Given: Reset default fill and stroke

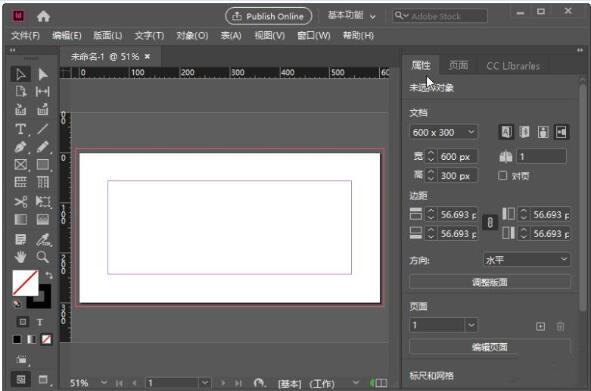Looking at the screenshot, I should tap(17, 304).
